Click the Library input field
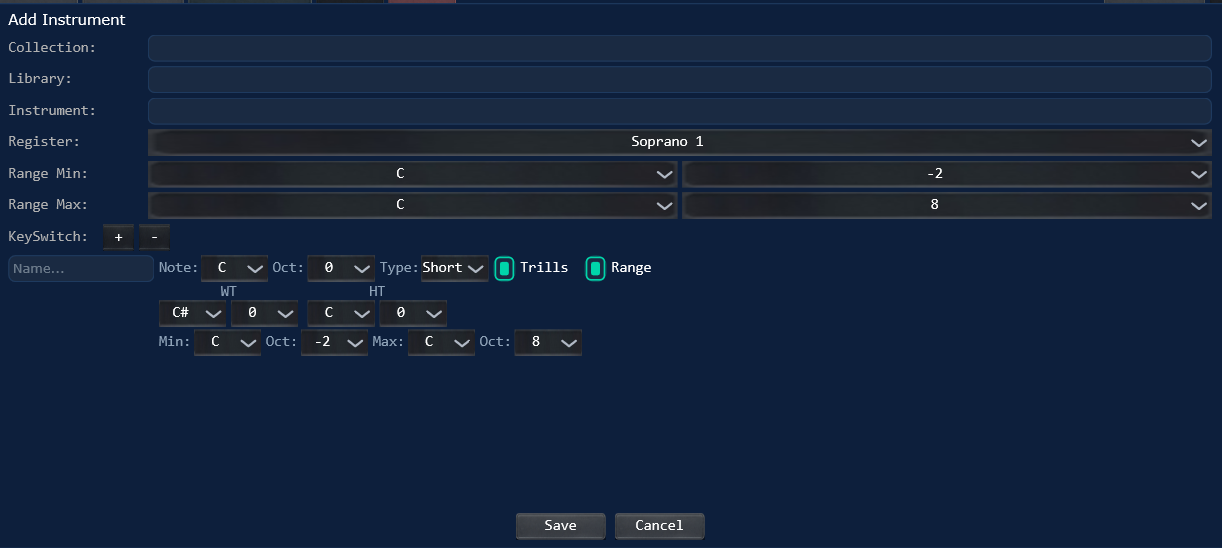 [x=680, y=80]
